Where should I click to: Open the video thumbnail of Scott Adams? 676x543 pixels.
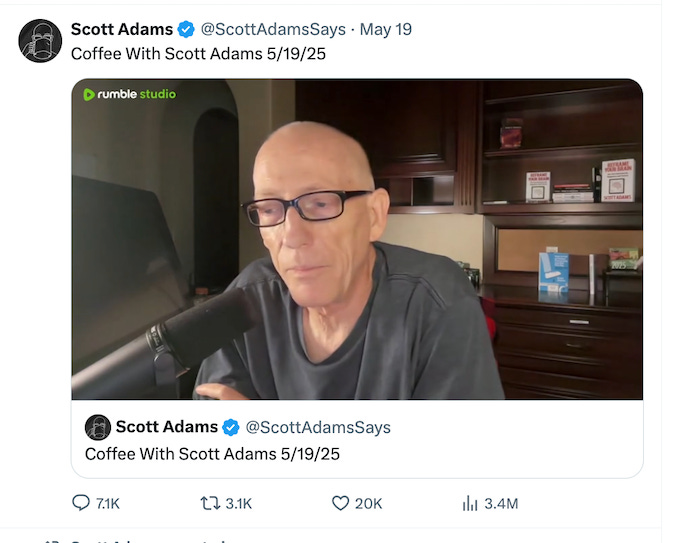(357, 239)
